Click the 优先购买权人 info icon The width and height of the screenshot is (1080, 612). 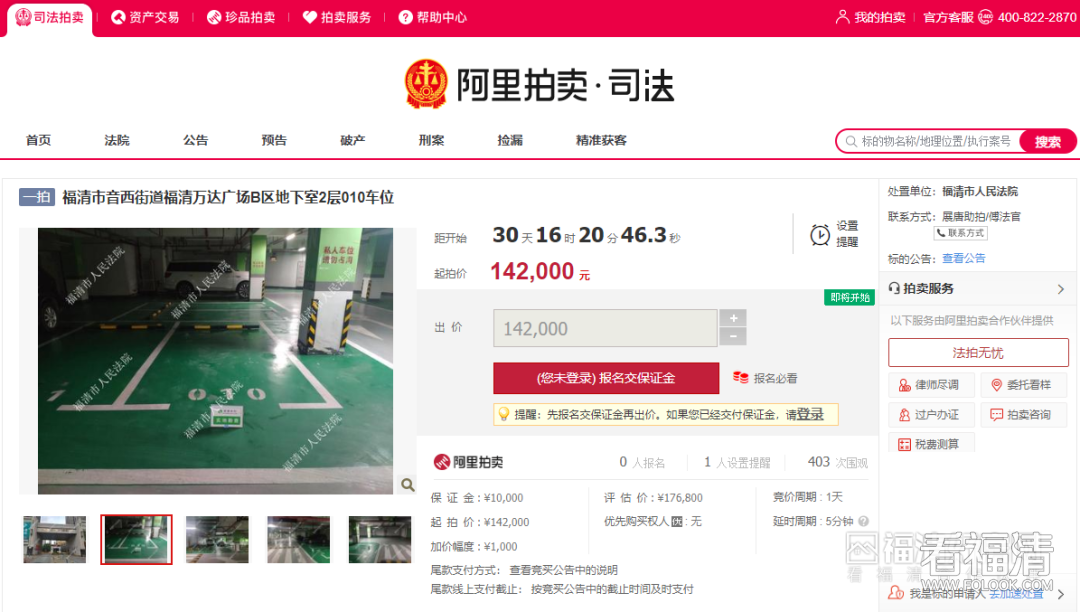point(676,521)
